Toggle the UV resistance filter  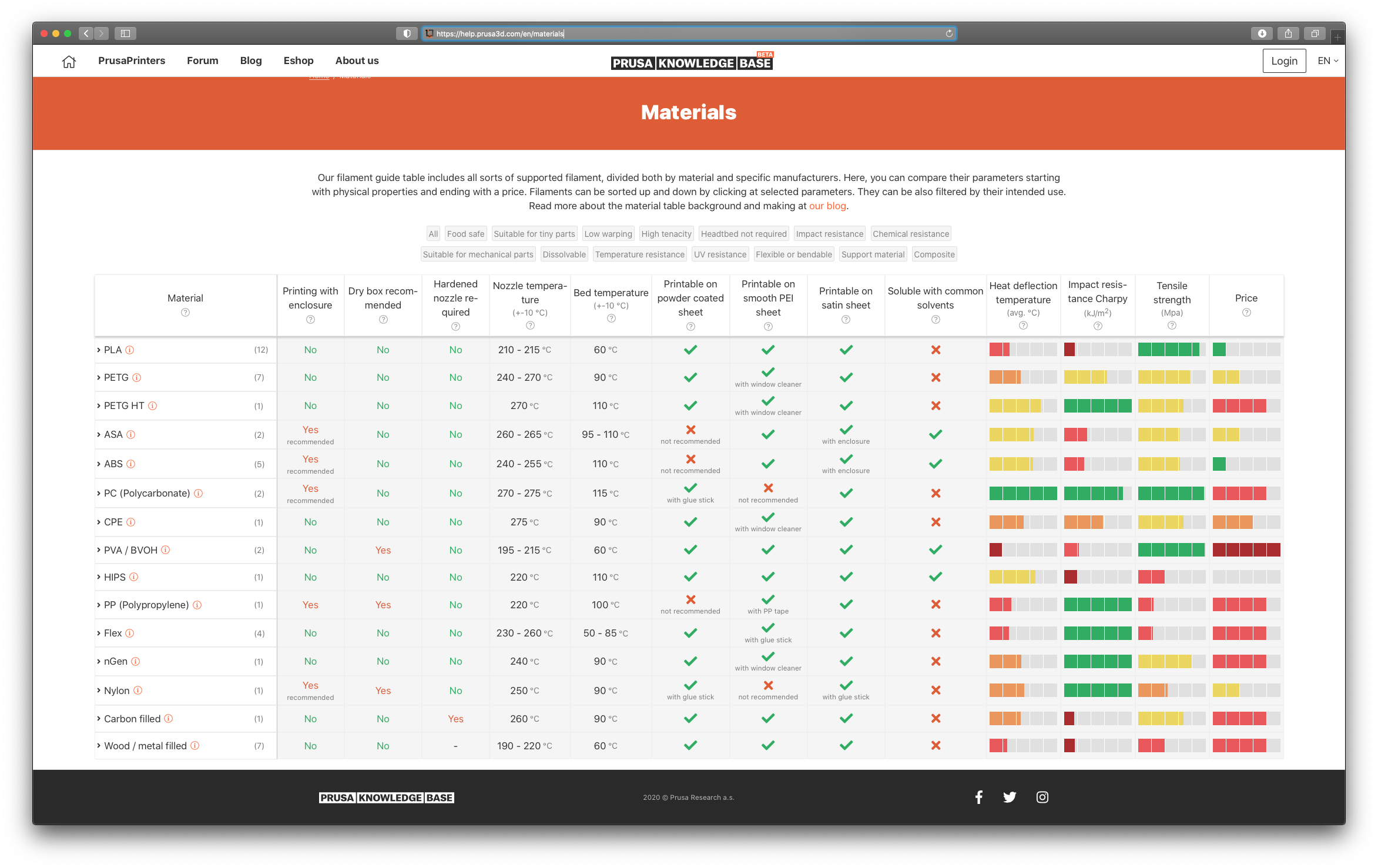click(x=720, y=254)
